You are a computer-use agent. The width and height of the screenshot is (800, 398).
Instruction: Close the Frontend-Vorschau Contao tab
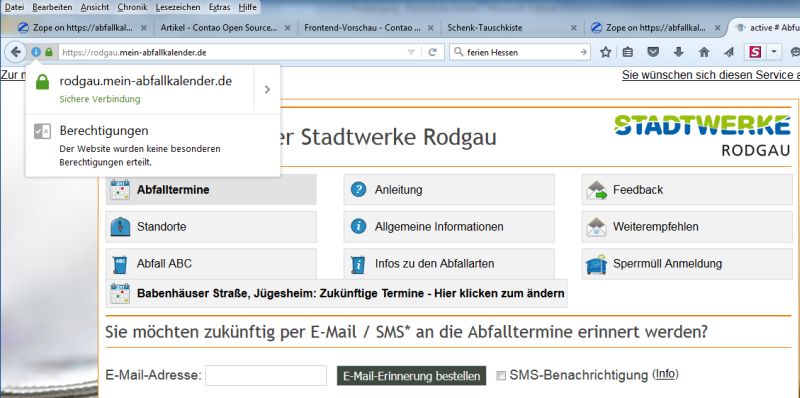coord(431,28)
